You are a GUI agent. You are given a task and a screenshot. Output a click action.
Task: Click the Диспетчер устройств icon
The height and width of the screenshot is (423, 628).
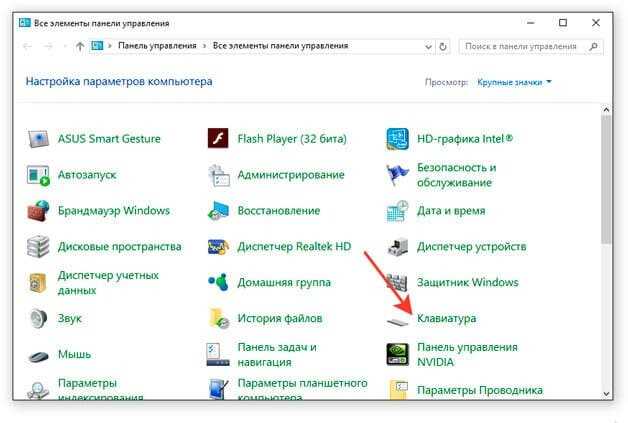point(397,247)
